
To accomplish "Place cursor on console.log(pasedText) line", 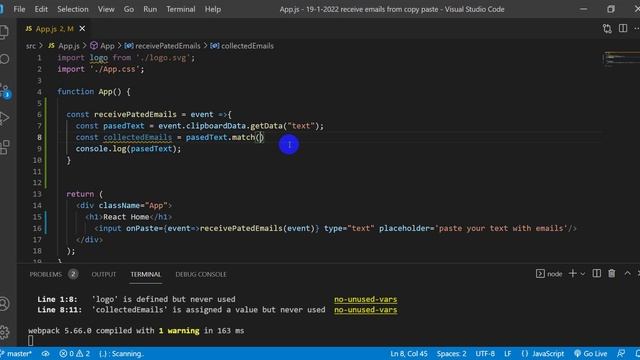I will tap(128, 149).
